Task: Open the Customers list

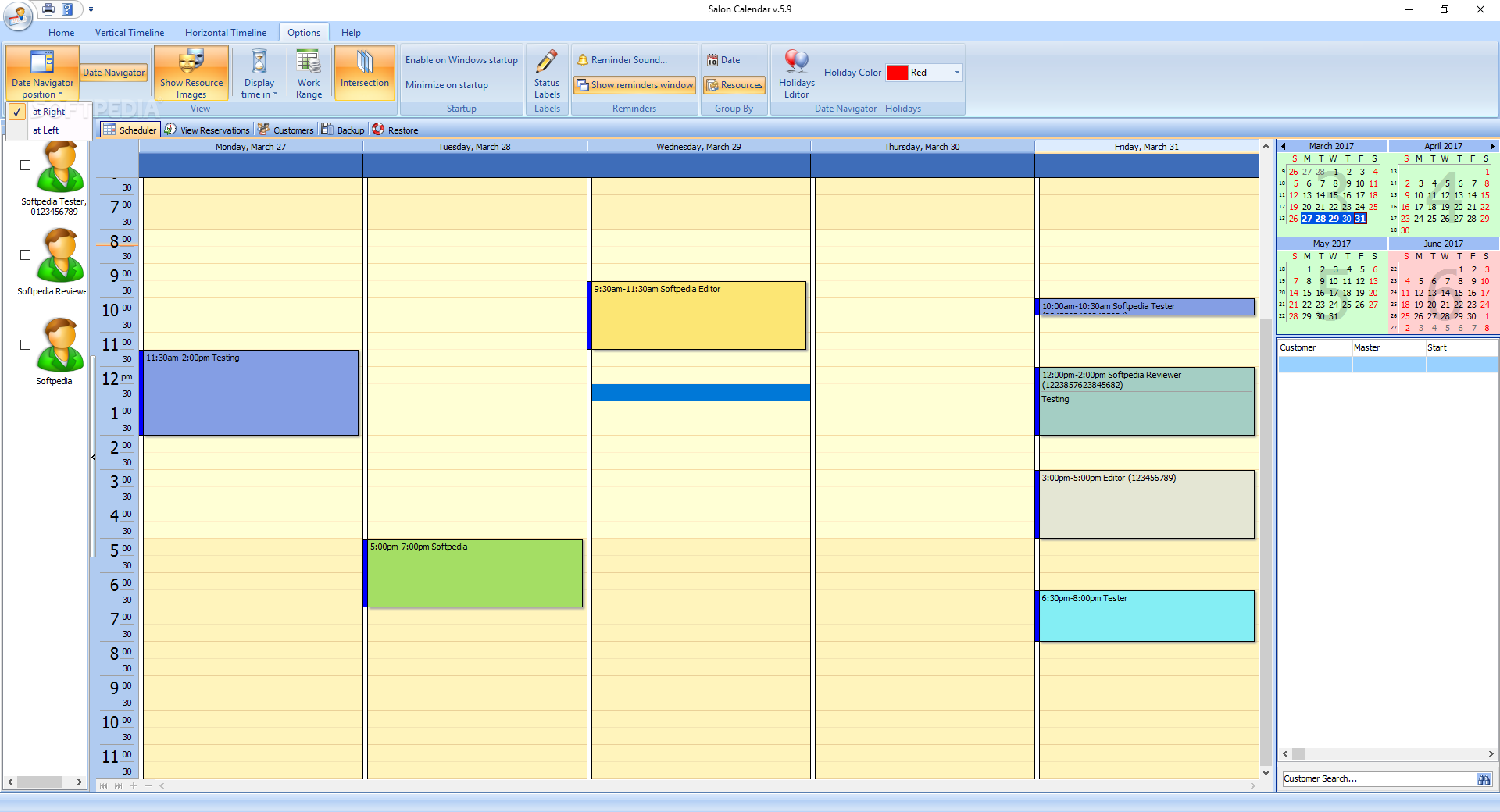Action: tap(286, 130)
